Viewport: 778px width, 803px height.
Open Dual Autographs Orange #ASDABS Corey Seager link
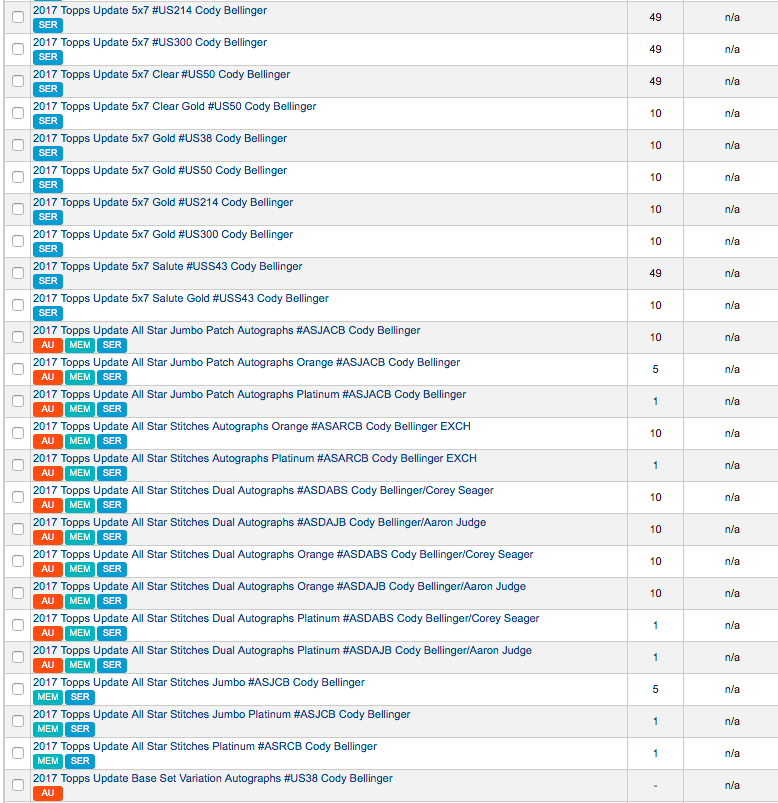tap(283, 555)
